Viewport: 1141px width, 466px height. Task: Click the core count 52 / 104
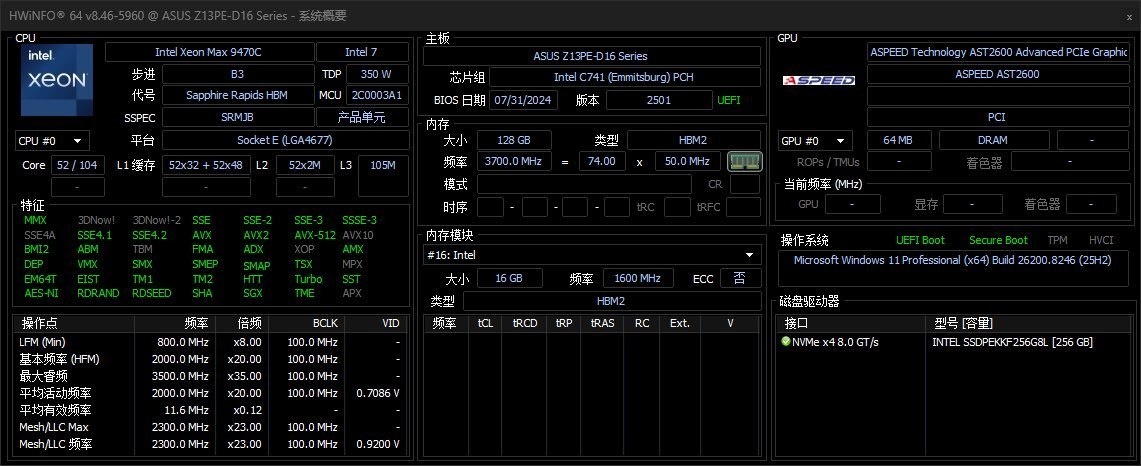click(x=78, y=165)
